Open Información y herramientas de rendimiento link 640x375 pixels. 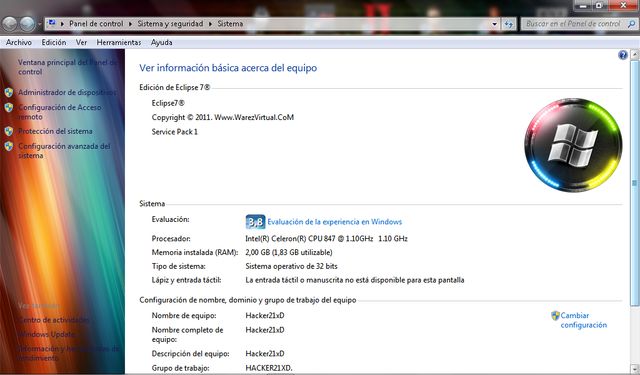(x=69, y=353)
